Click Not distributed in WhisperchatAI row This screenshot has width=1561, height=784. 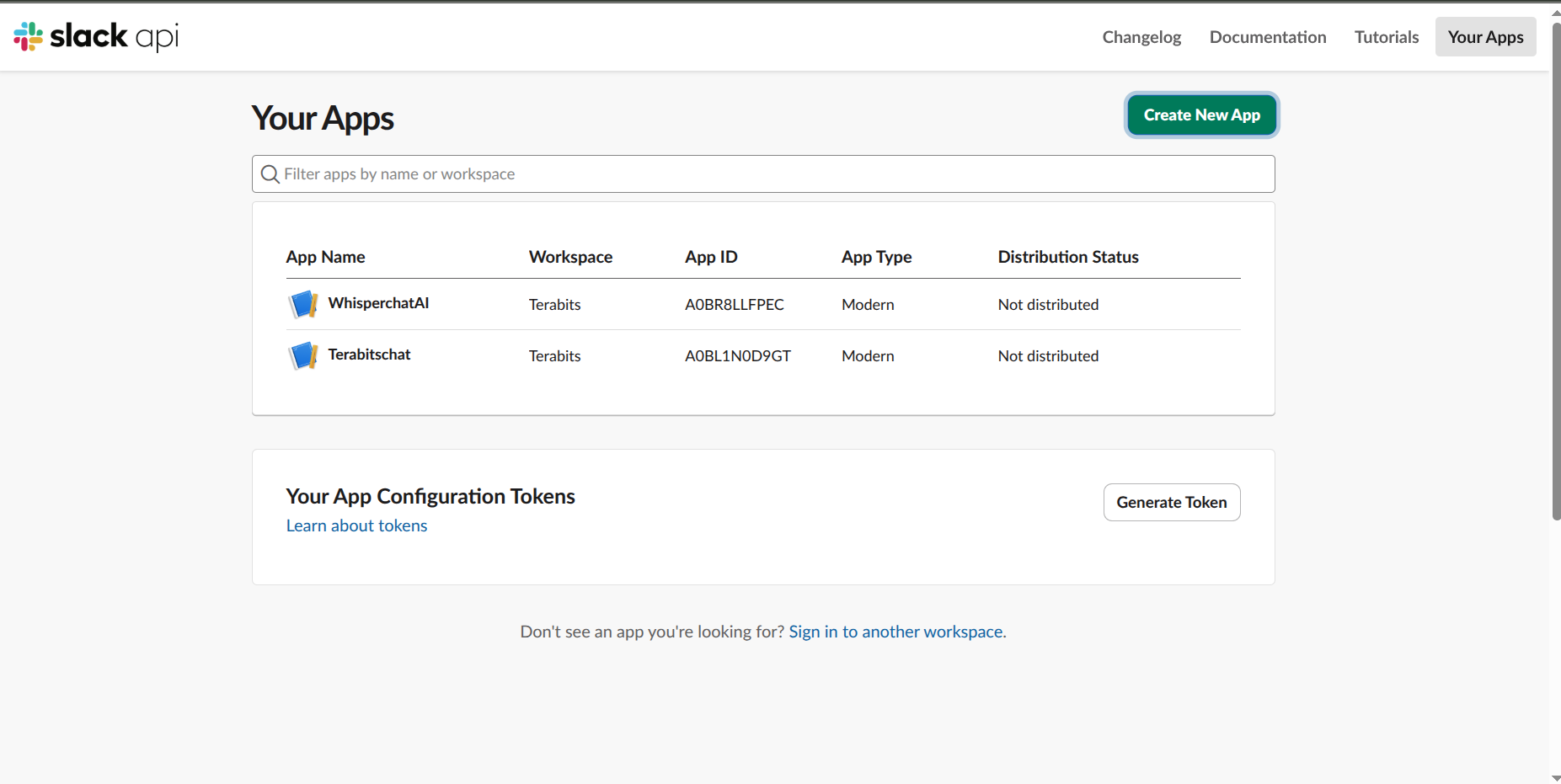pos(1048,305)
